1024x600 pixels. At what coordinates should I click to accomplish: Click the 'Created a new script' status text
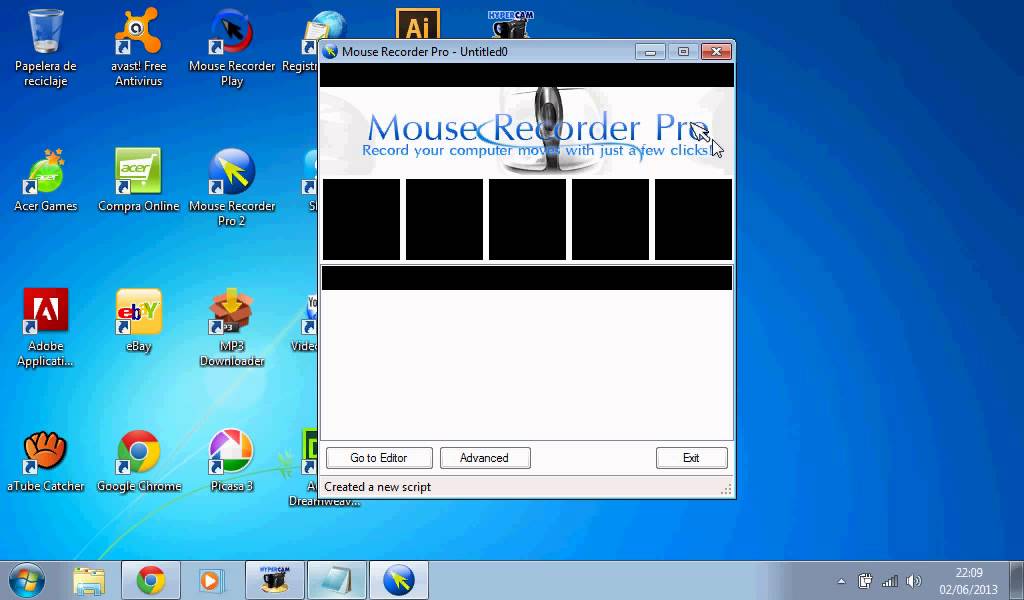[x=377, y=487]
